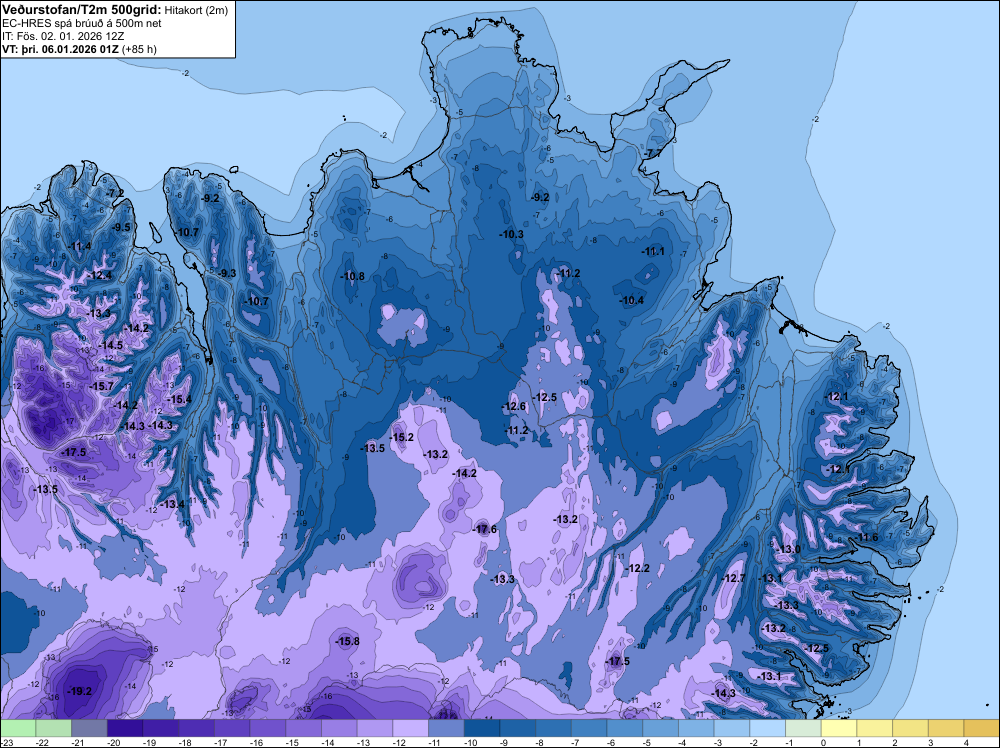Click the -9.3 temperature value
The width and height of the screenshot is (1000, 748).
227,274
